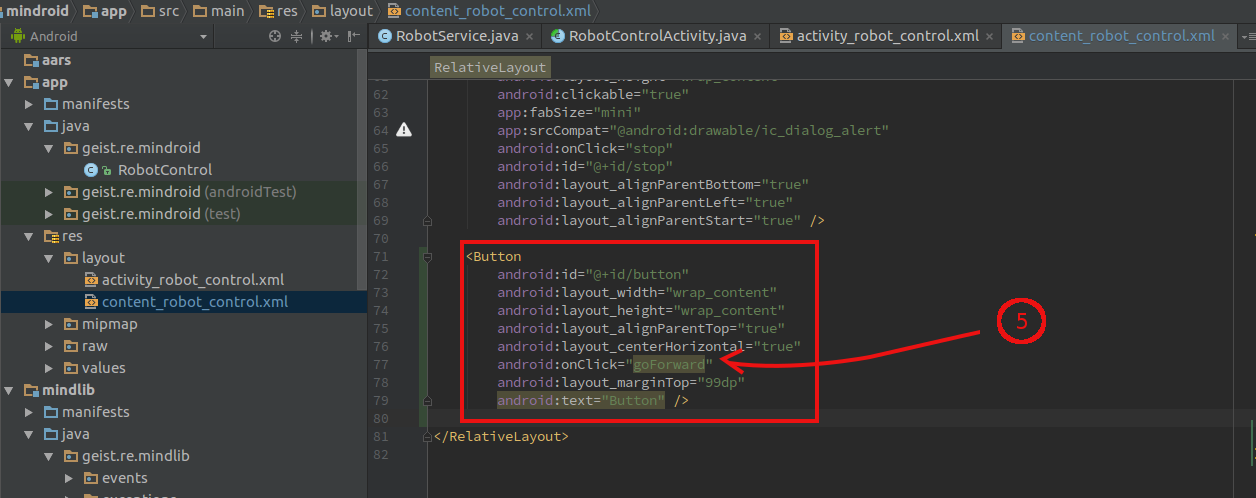1256x498 pixels.
Task: Select RobotControl class in project tree
Action: tap(164, 170)
